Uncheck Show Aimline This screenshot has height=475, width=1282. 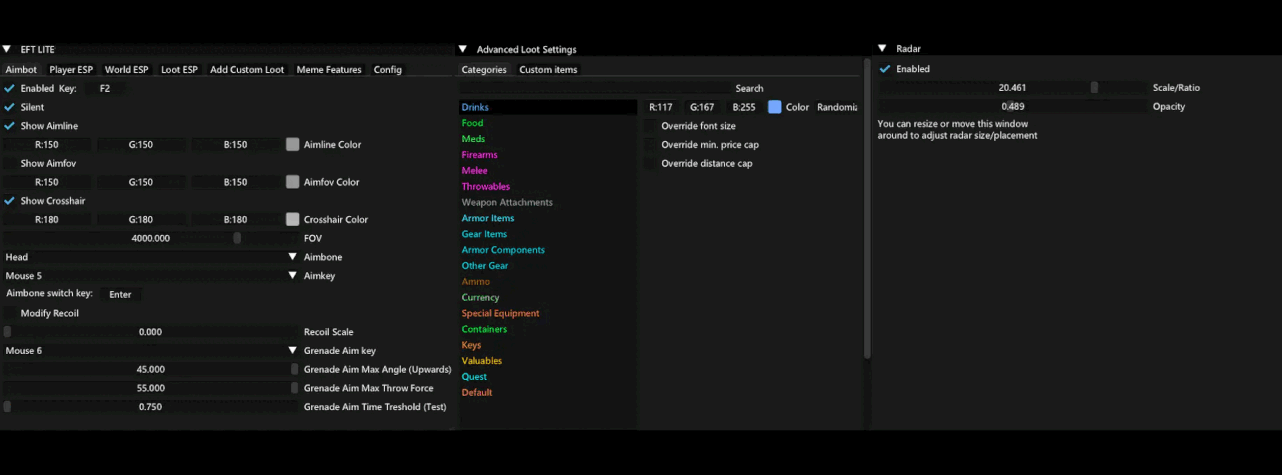10,126
